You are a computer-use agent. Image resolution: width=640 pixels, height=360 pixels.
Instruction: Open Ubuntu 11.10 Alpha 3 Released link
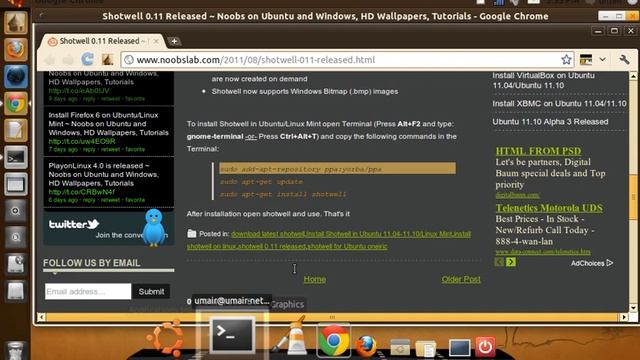[550, 122]
